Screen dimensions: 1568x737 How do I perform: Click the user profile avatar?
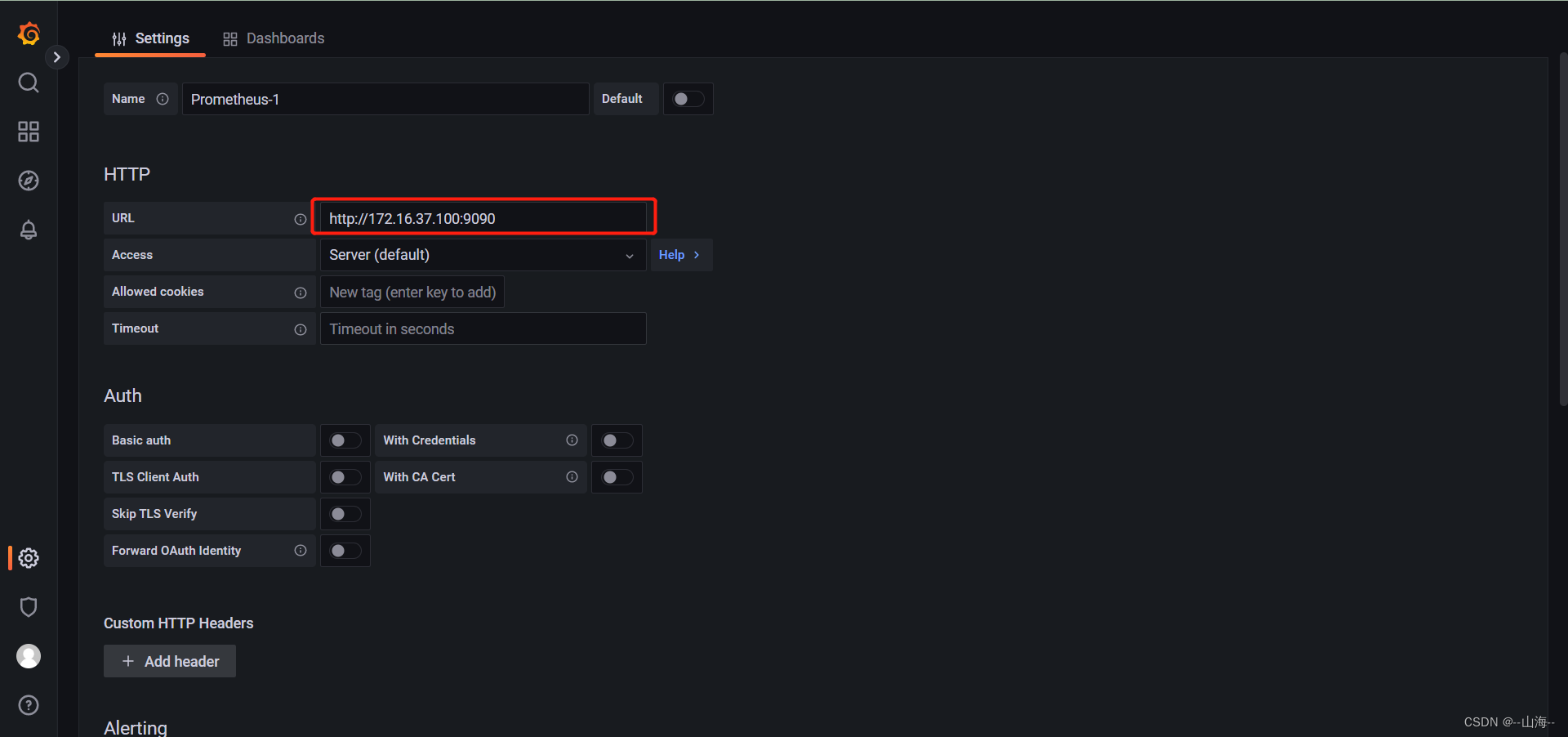(29, 656)
